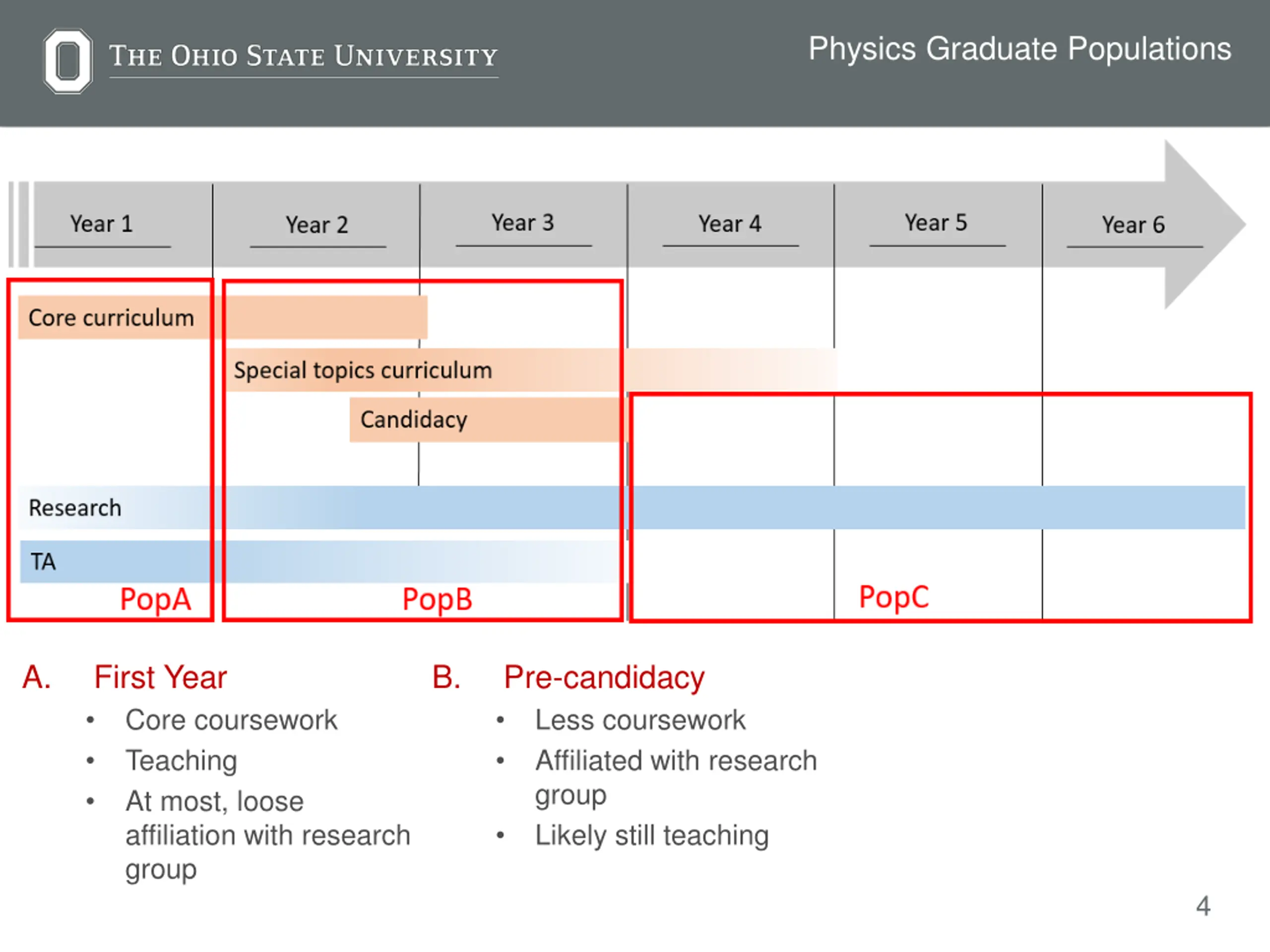Click the Year 6 timeline label

[x=1134, y=225]
